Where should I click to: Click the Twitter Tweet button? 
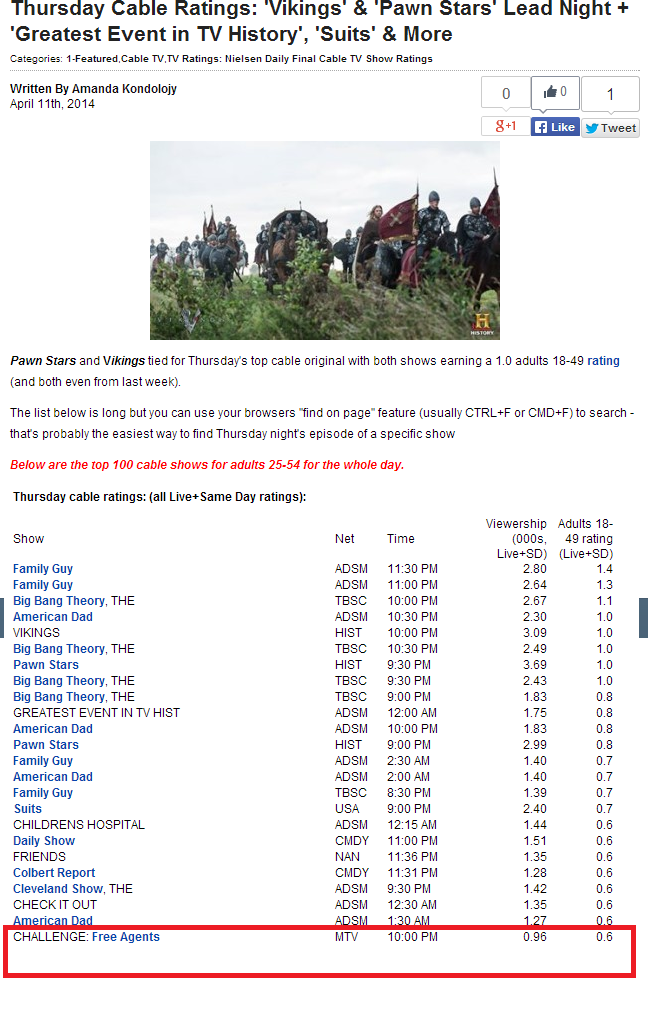[611, 127]
